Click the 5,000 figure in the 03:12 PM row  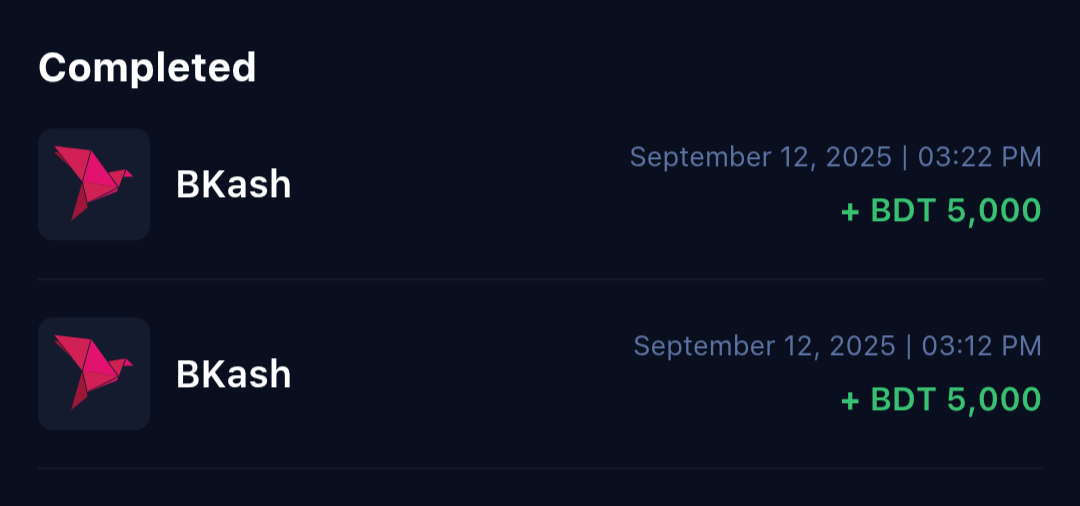[993, 400]
